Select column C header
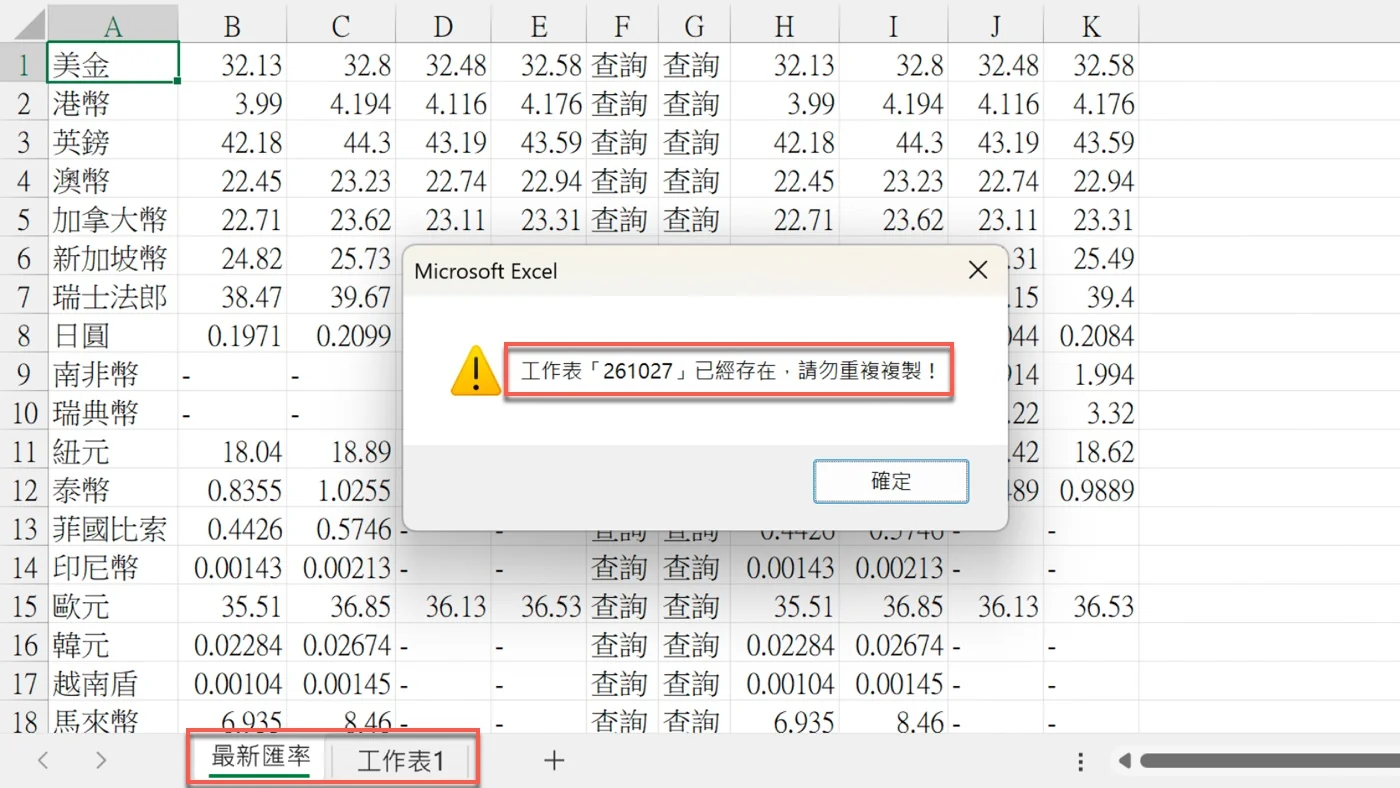 click(341, 26)
